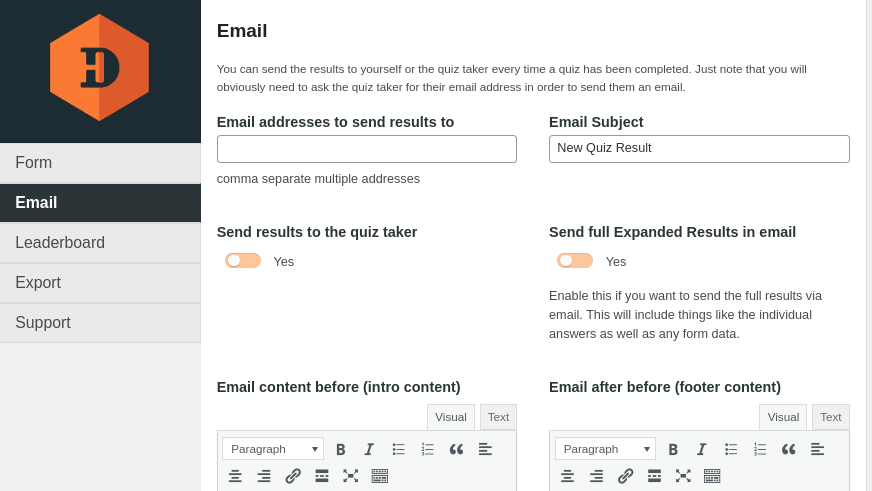This screenshot has width=872, height=491.
Task: Click insert link icon in intro editor
Action: [293, 476]
